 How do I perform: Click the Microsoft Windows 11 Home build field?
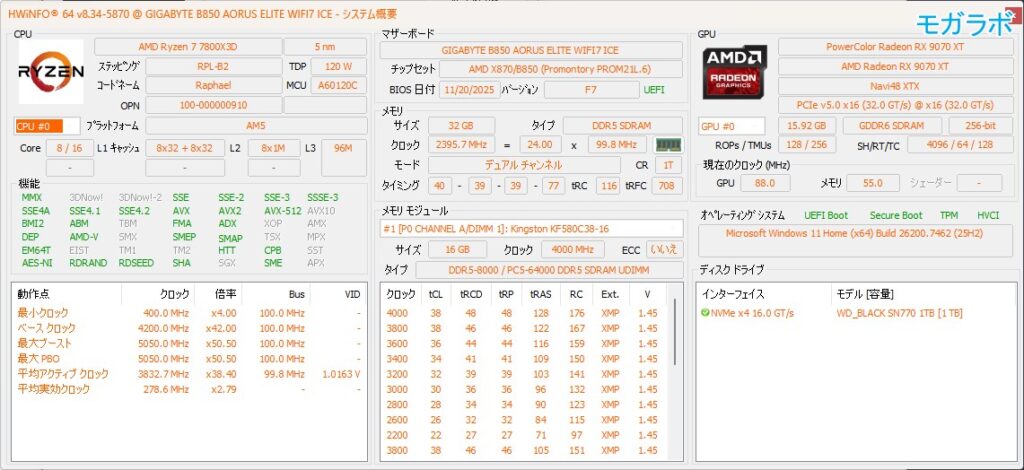[x=855, y=240]
